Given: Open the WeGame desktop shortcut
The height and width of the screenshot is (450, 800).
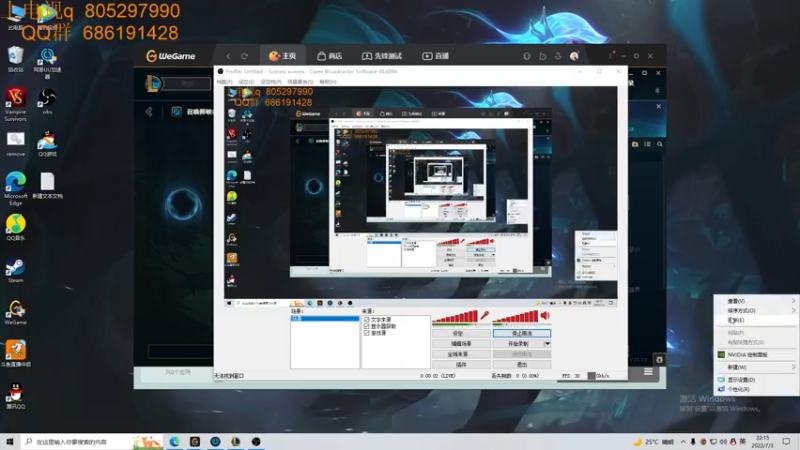Looking at the screenshot, I should point(15,312).
